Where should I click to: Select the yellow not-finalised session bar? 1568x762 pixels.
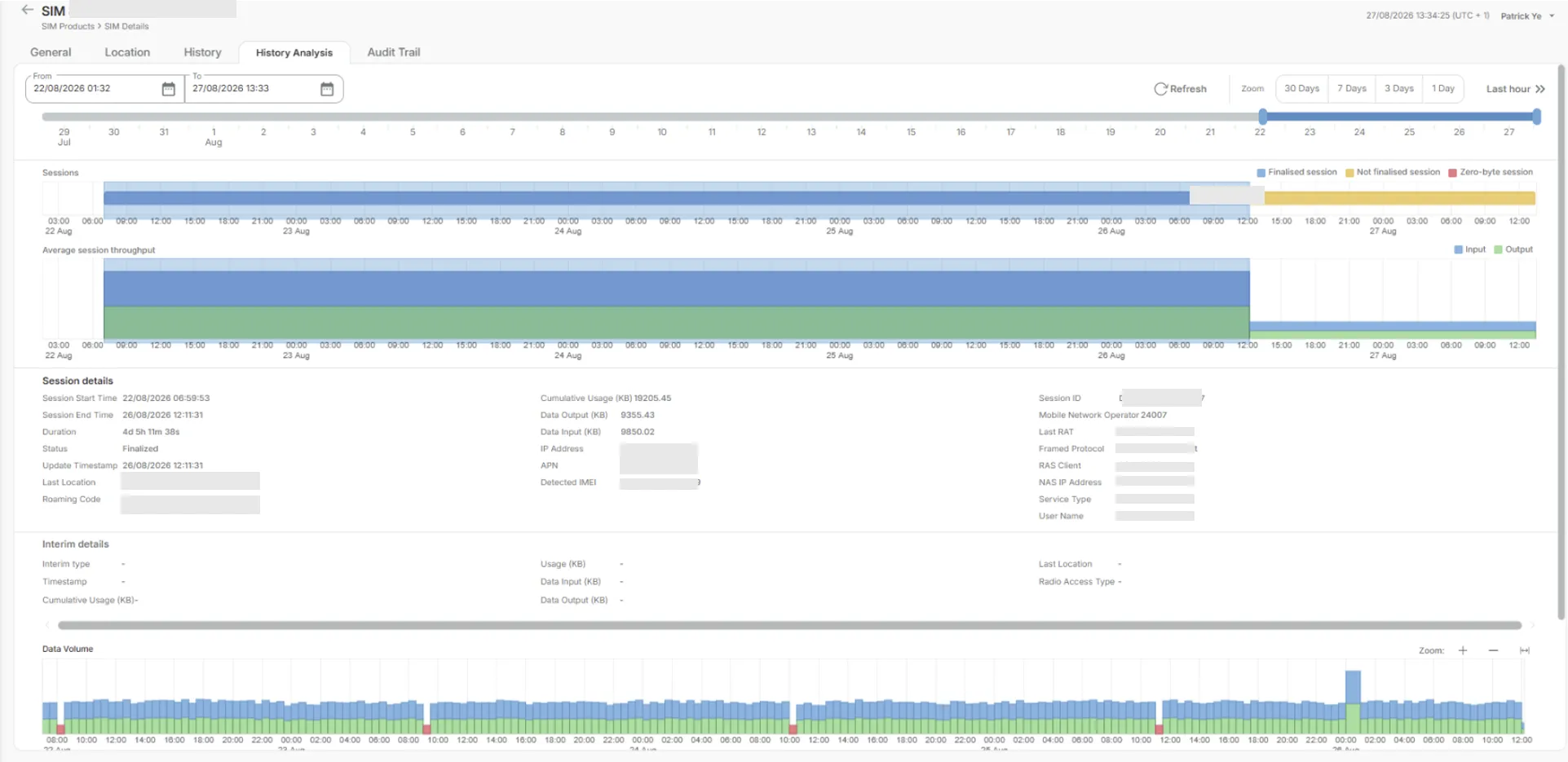pos(1399,198)
